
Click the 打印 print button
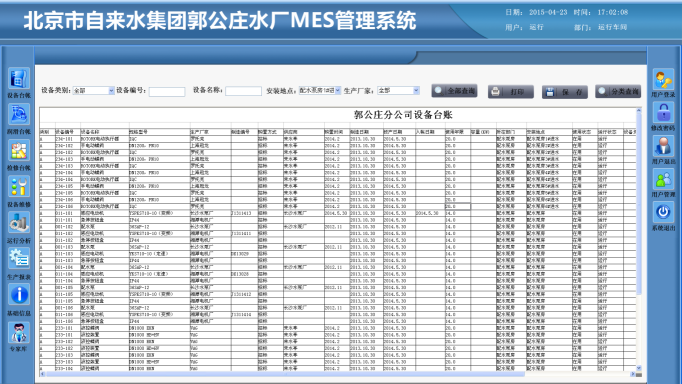(511, 92)
